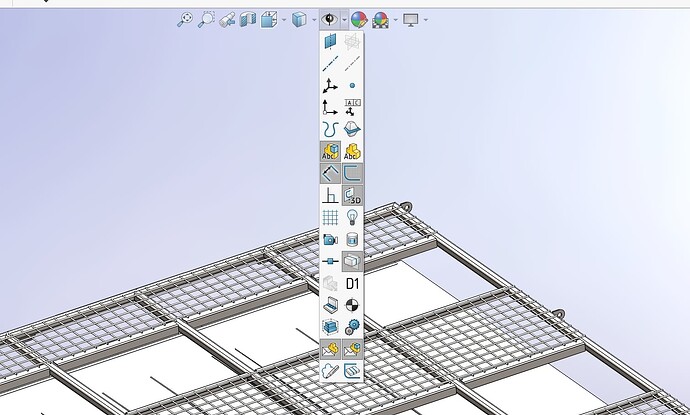Viewport: 690px width, 415px height.
Task: Select the center of mass item
Action: tap(352, 305)
